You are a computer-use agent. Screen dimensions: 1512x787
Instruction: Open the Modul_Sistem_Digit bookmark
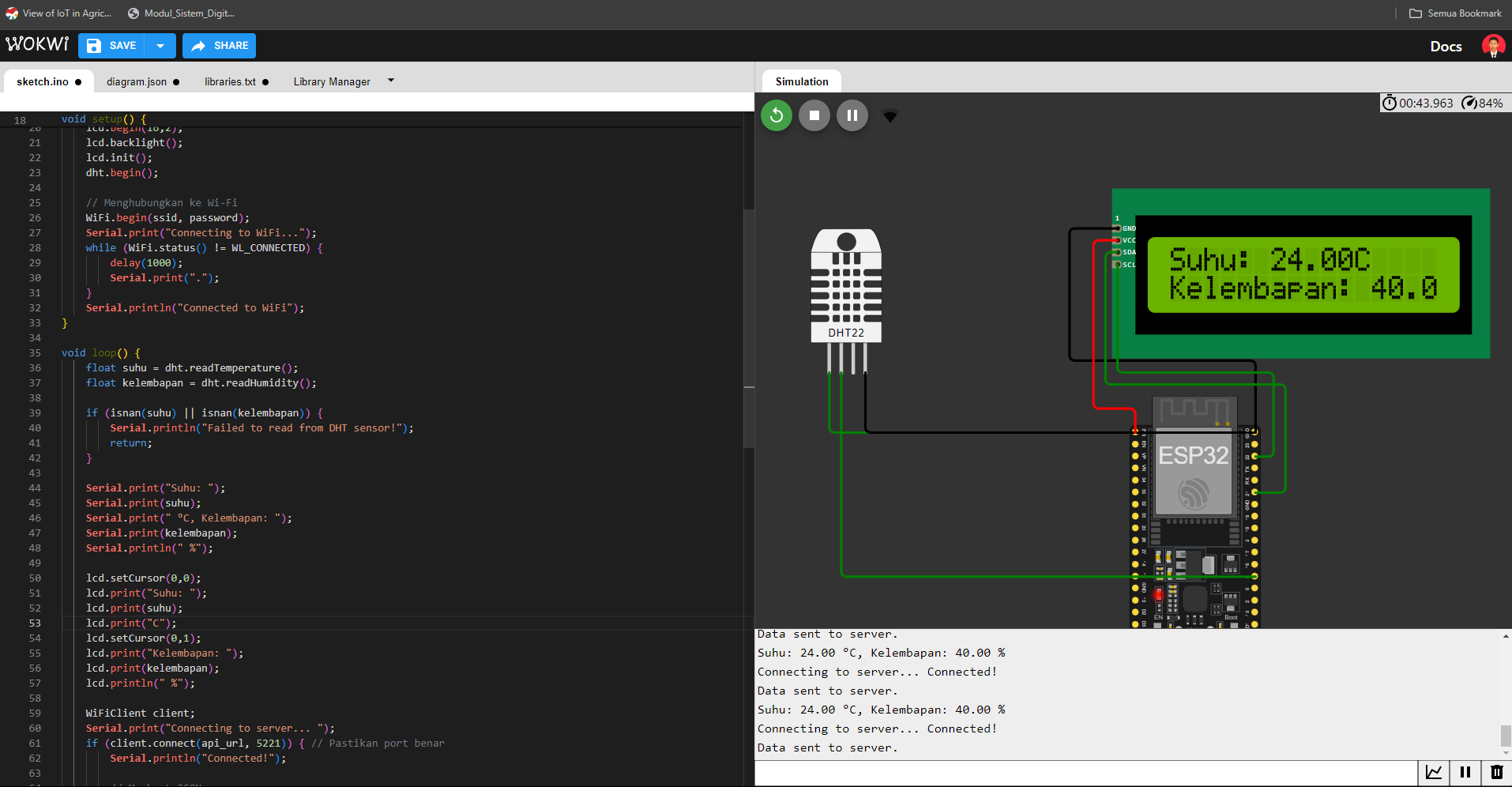(182, 13)
